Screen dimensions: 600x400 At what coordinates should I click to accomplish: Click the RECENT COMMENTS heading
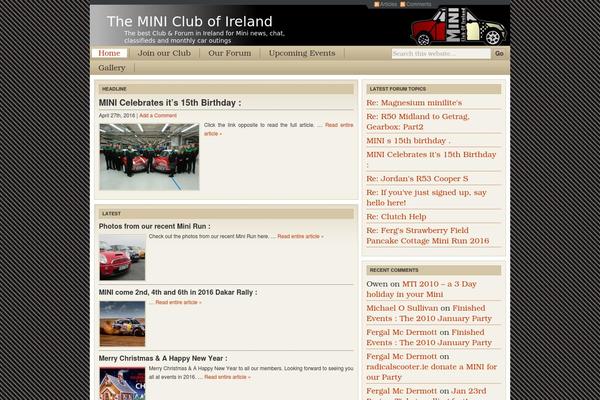coord(394,270)
